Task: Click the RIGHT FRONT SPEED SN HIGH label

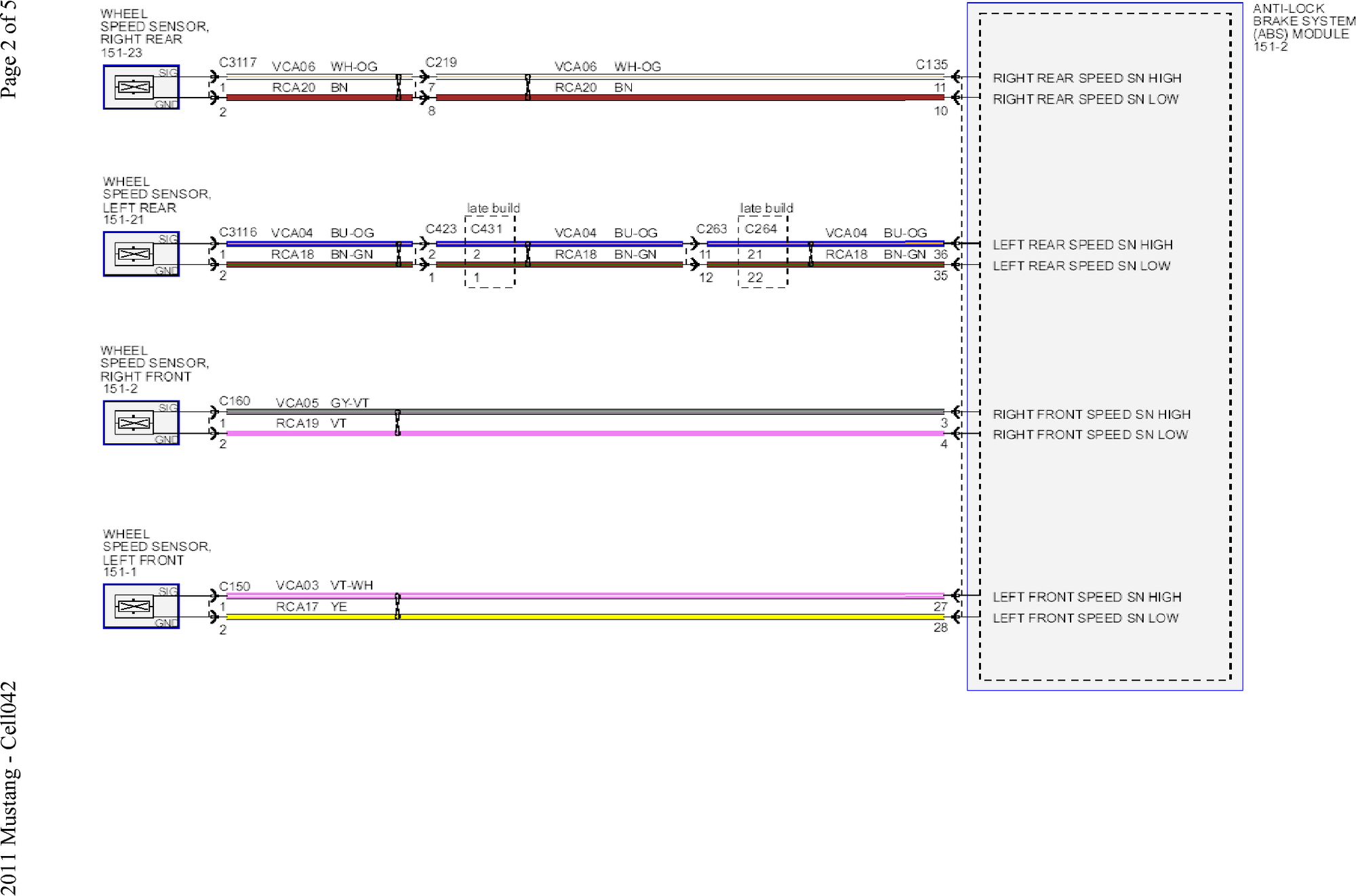Action: (x=1092, y=414)
